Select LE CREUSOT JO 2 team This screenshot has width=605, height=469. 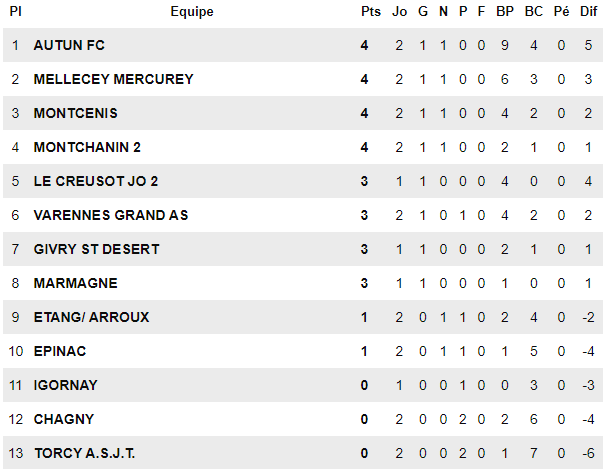point(96,181)
